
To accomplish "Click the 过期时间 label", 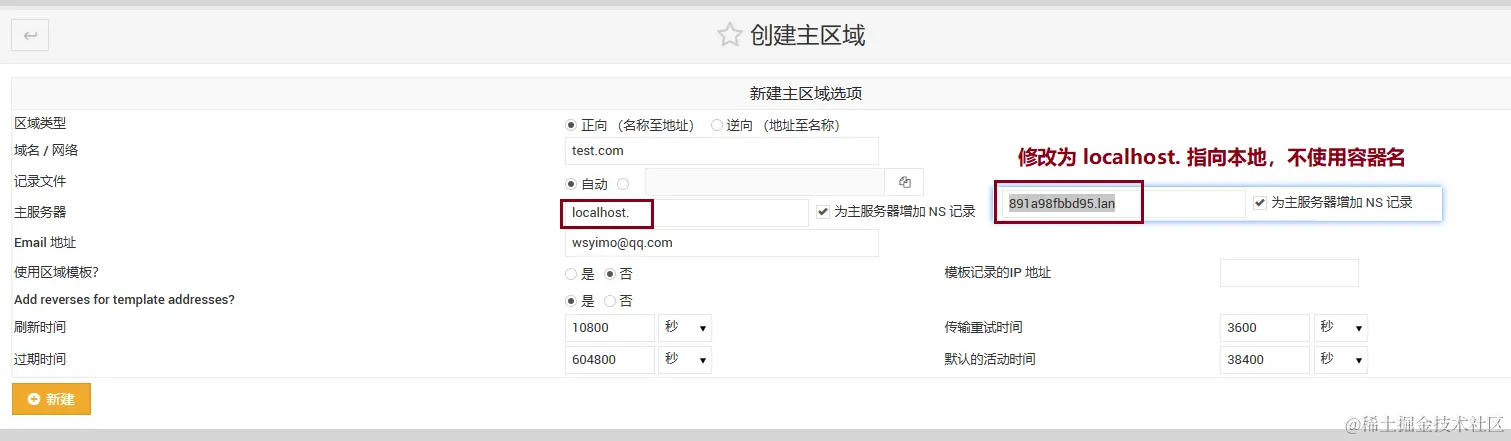I will tap(40, 359).
